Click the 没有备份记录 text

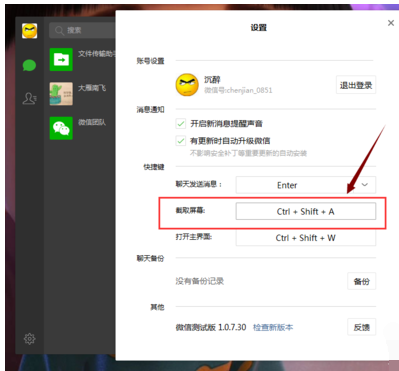[x=200, y=281]
